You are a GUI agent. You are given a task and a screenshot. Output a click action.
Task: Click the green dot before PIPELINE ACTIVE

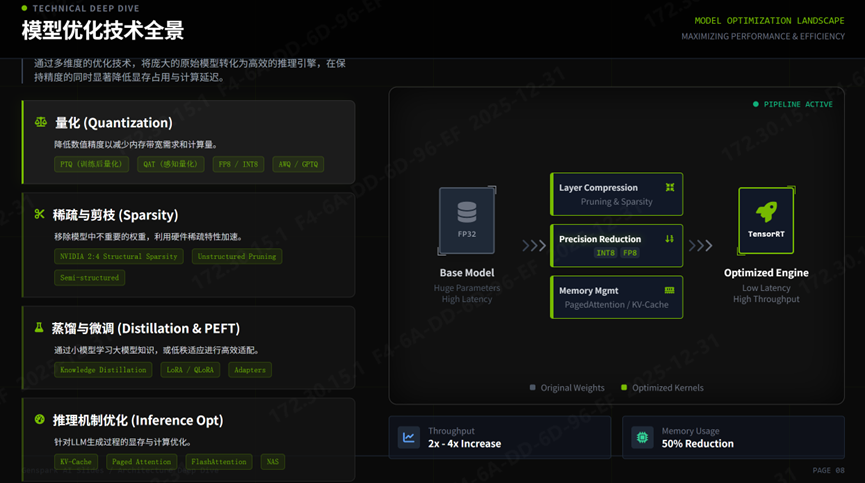pyautogui.click(x=756, y=104)
